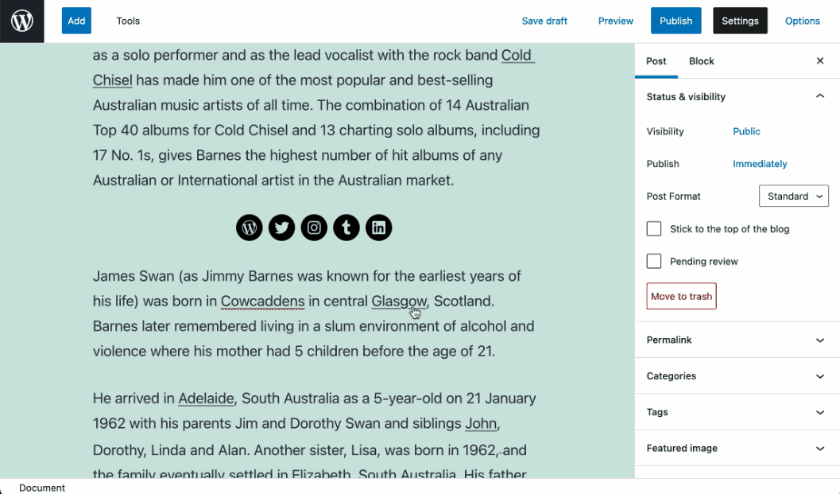
Task: Collapse Status & visibility panel
Action: coord(820,97)
